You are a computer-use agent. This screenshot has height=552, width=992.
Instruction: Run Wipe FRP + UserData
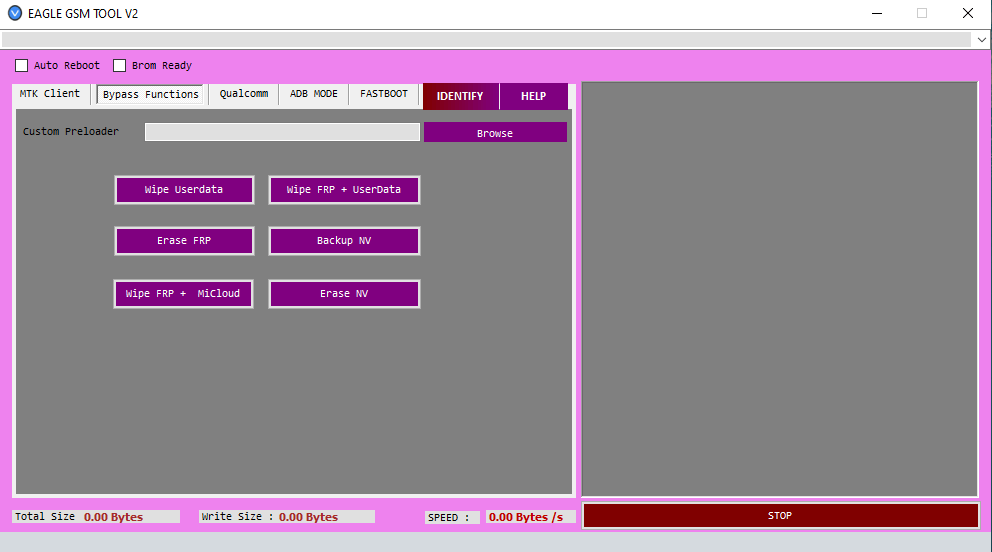pos(344,190)
